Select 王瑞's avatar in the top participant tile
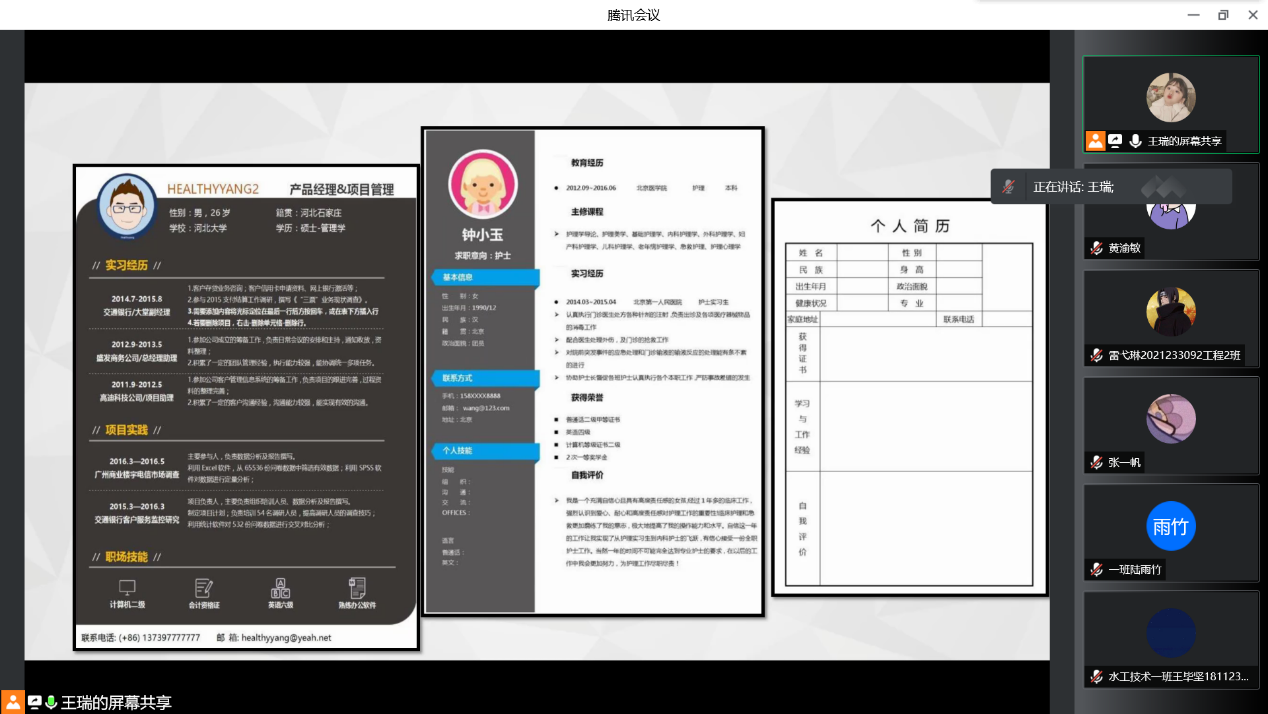1268x714 pixels. pyautogui.click(x=1171, y=97)
